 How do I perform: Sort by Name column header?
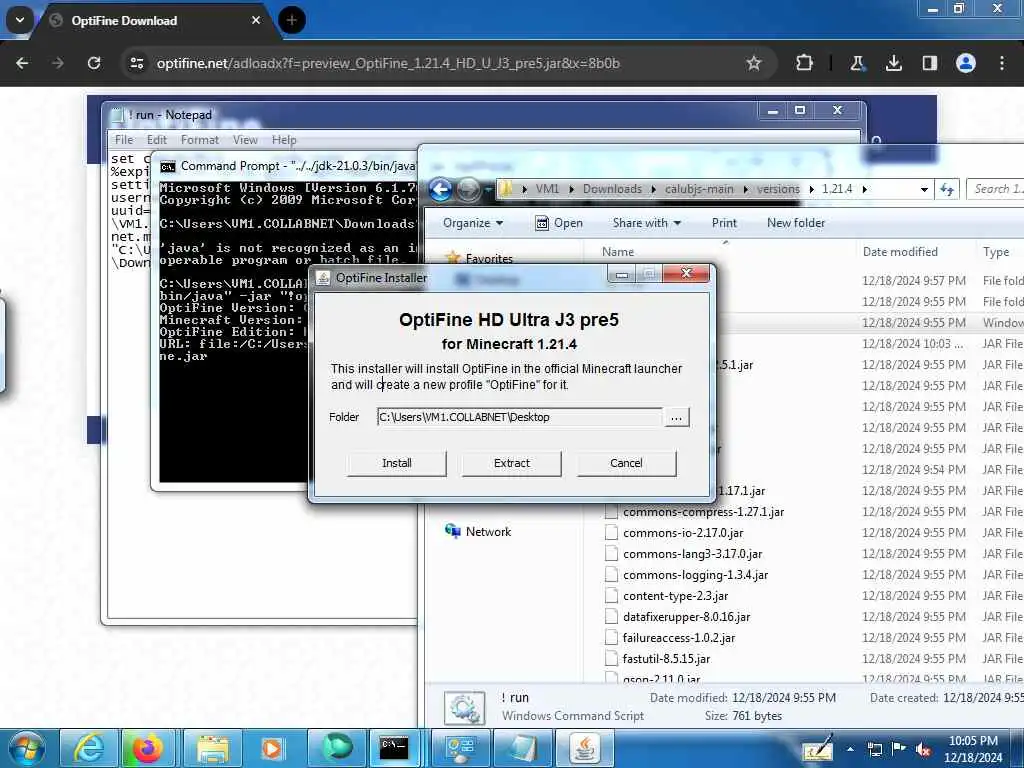click(618, 252)
